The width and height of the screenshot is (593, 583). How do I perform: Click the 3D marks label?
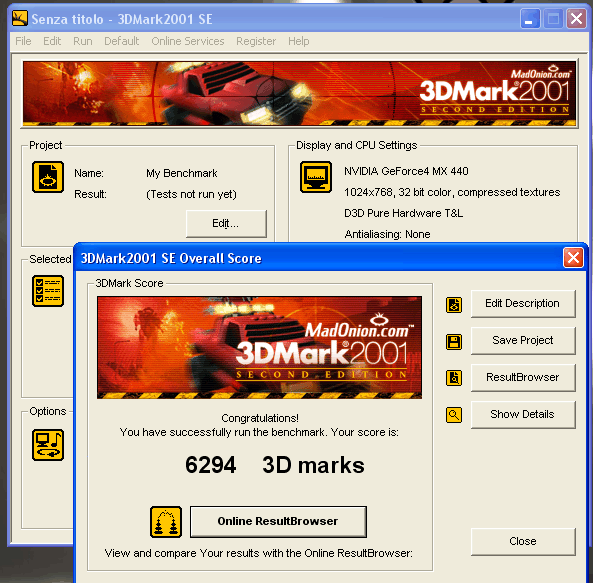(314, 465)
